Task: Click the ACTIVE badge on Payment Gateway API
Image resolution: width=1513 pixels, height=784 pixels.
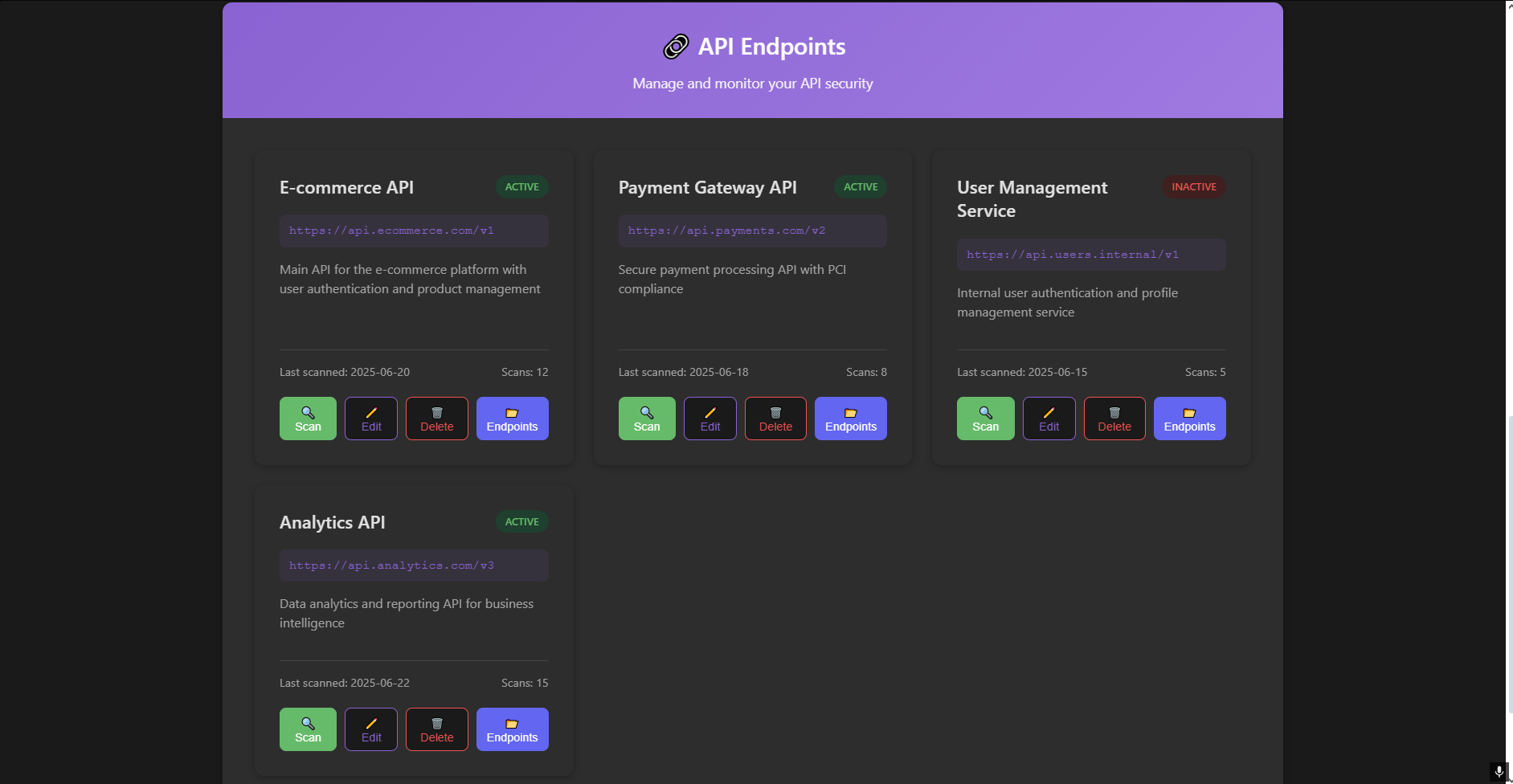Action: tap(861, 187)
